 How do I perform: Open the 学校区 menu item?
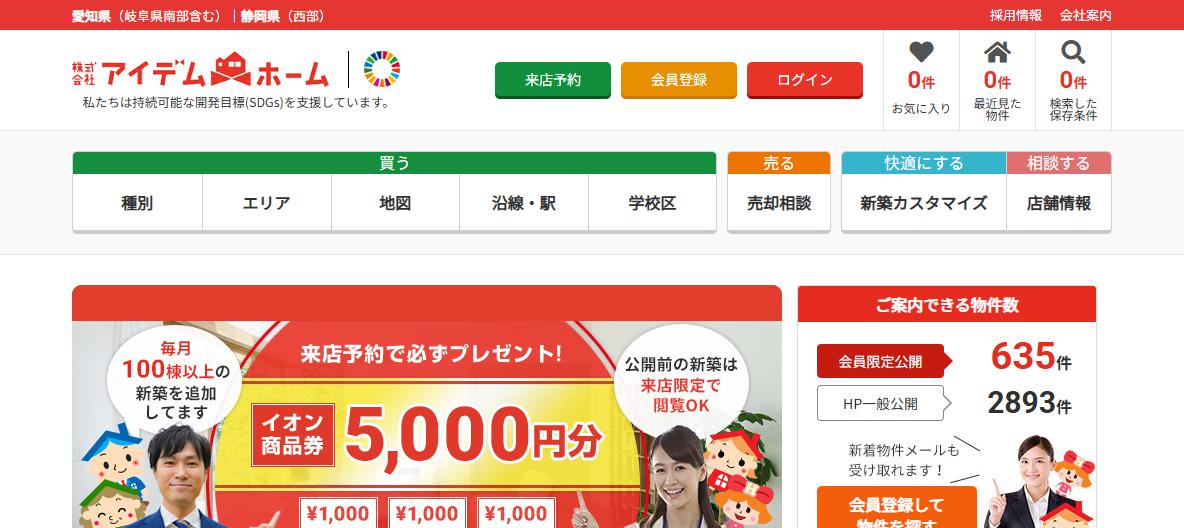pos(652,202)
